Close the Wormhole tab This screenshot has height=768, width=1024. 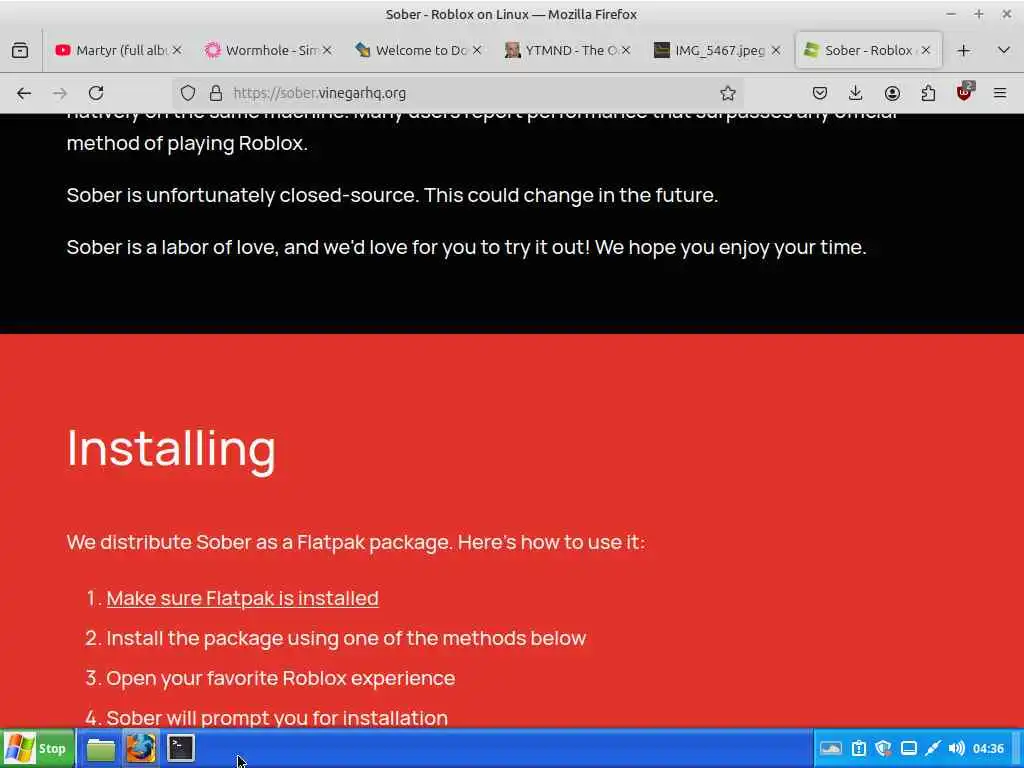coord(327,50)
